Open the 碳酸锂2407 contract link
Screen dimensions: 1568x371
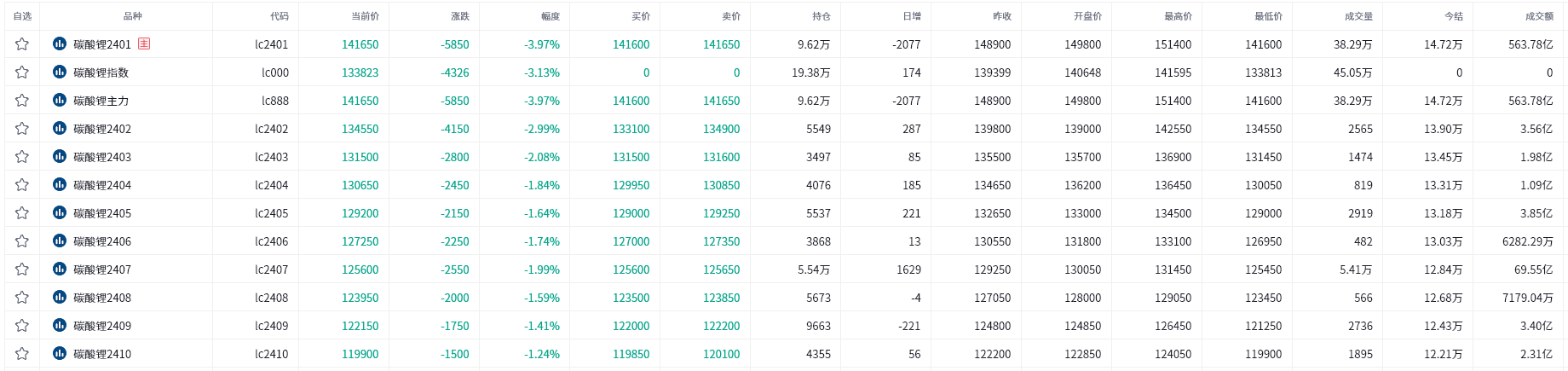pos(102,270)
